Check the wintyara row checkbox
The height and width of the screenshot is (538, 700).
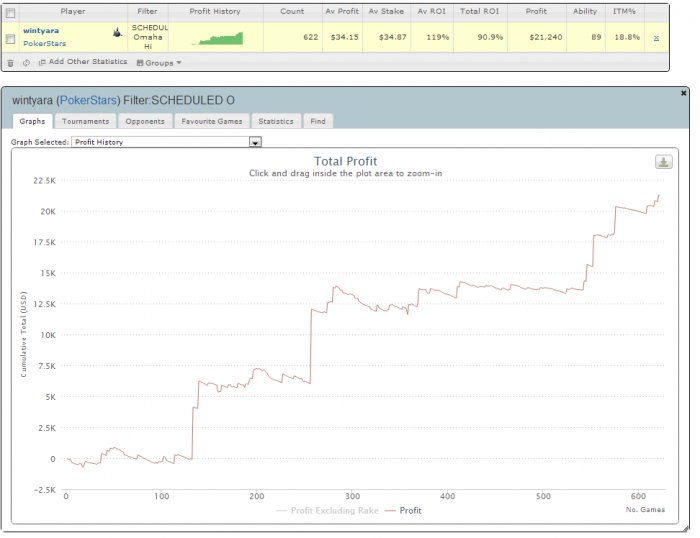coord(10,39)
